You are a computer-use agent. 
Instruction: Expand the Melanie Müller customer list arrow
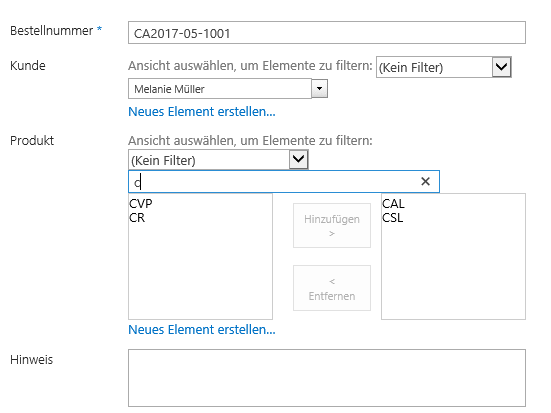click(319, 88)
